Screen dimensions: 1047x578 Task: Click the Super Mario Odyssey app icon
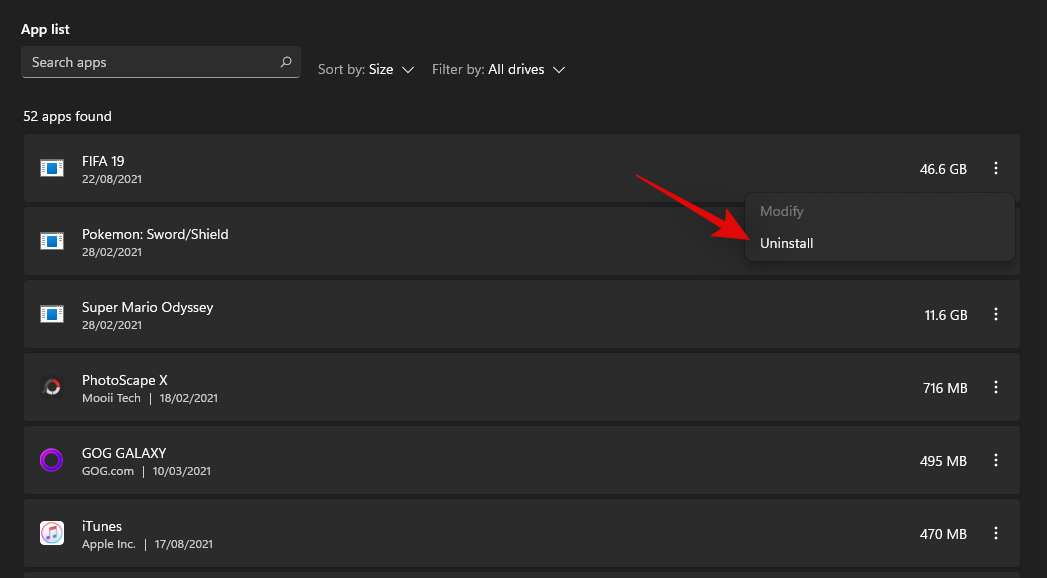pyautogui.click(x=52, y=314)
